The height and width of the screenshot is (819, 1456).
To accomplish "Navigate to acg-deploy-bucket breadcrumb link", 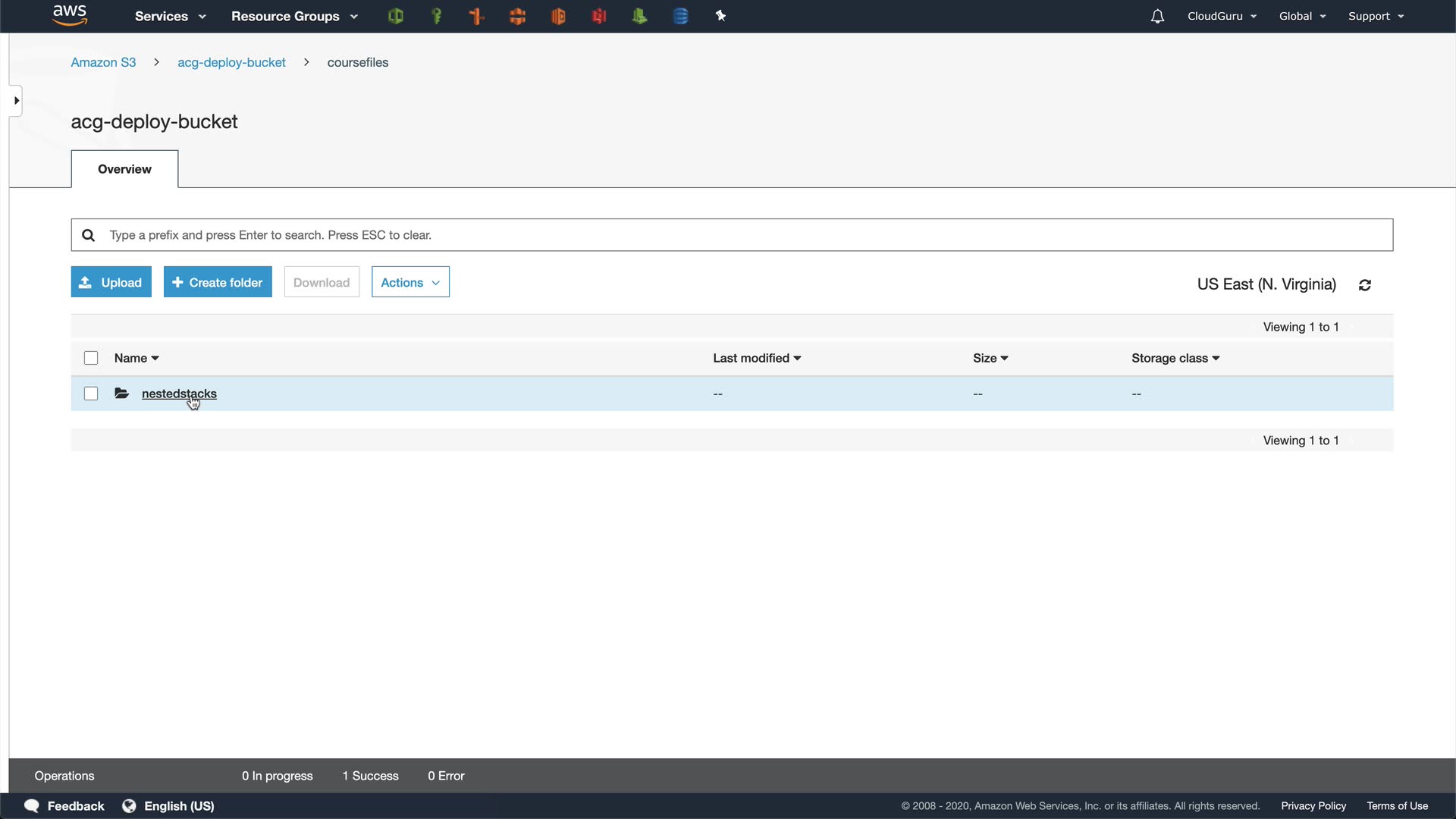I will click(x=231, y=62).
